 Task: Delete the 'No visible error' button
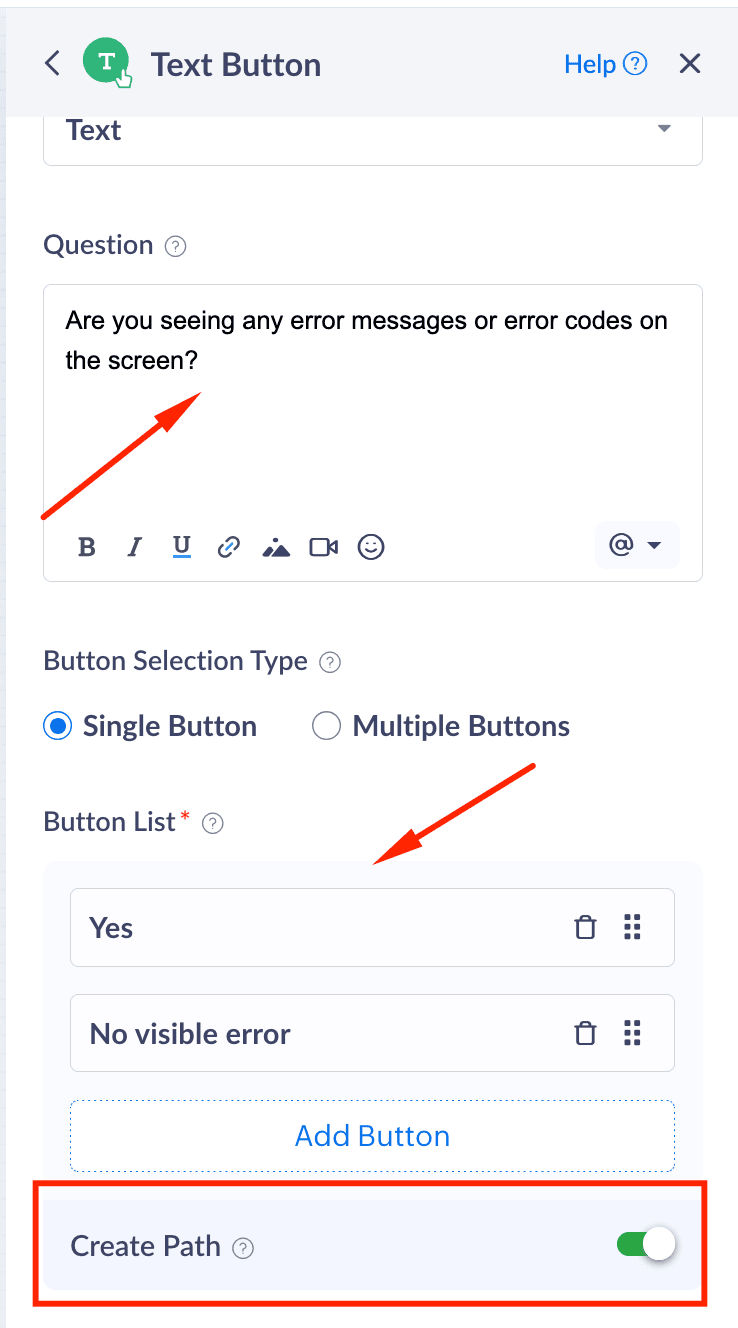585,1033
